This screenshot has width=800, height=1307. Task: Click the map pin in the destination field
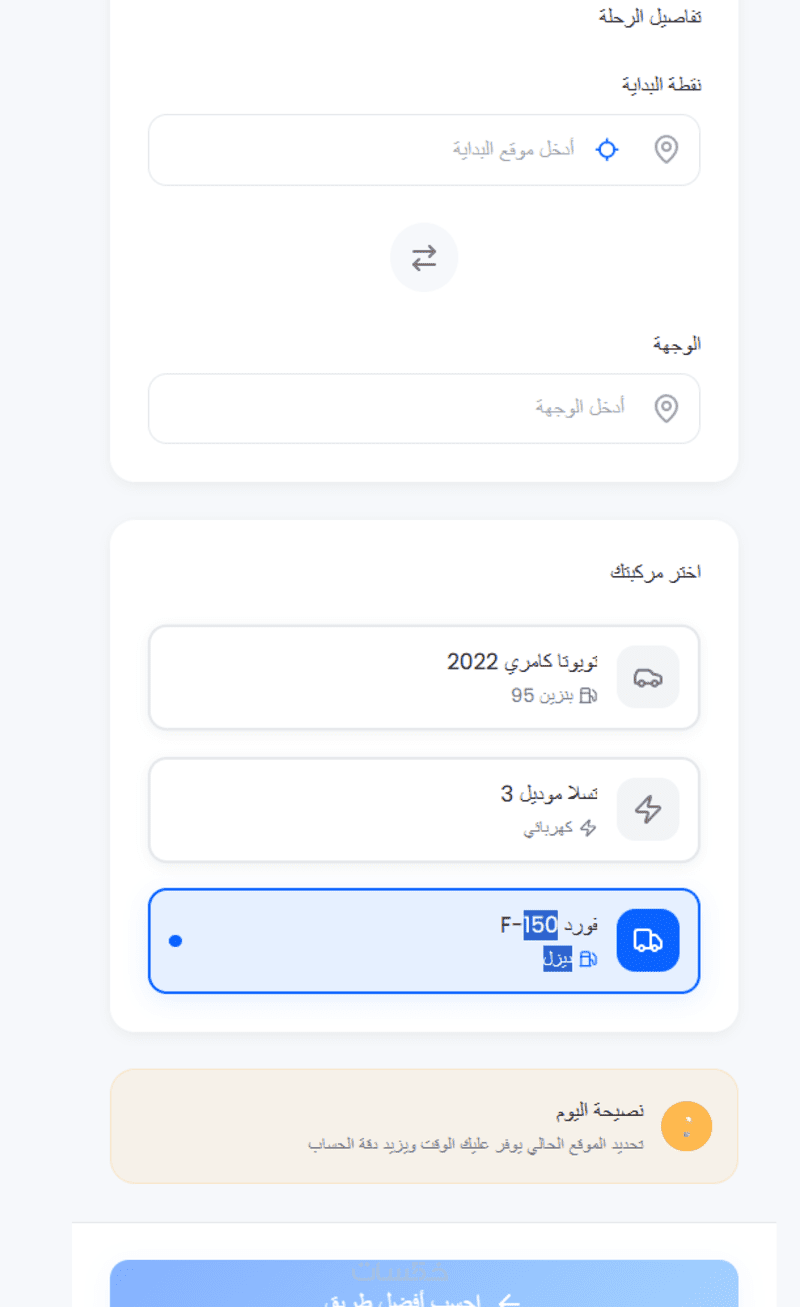pos(666,408)
